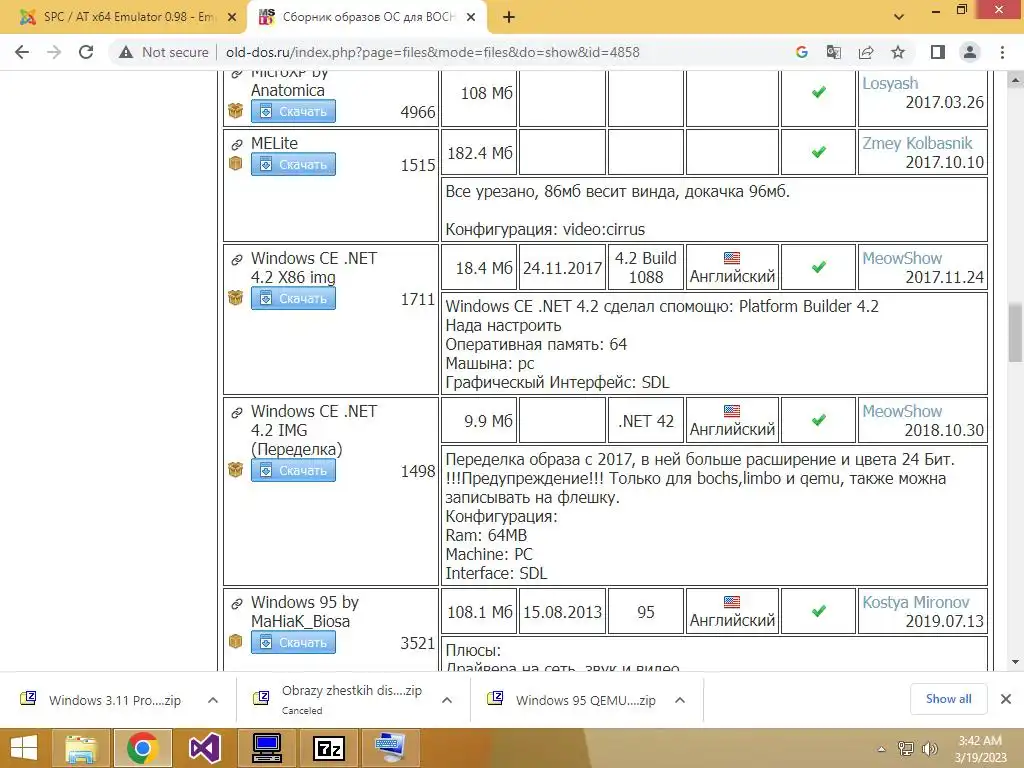Open downloaded Windows 95 QEMU....zip file
This screenshot has height=768, width=1024.
(x=573, y=700)
